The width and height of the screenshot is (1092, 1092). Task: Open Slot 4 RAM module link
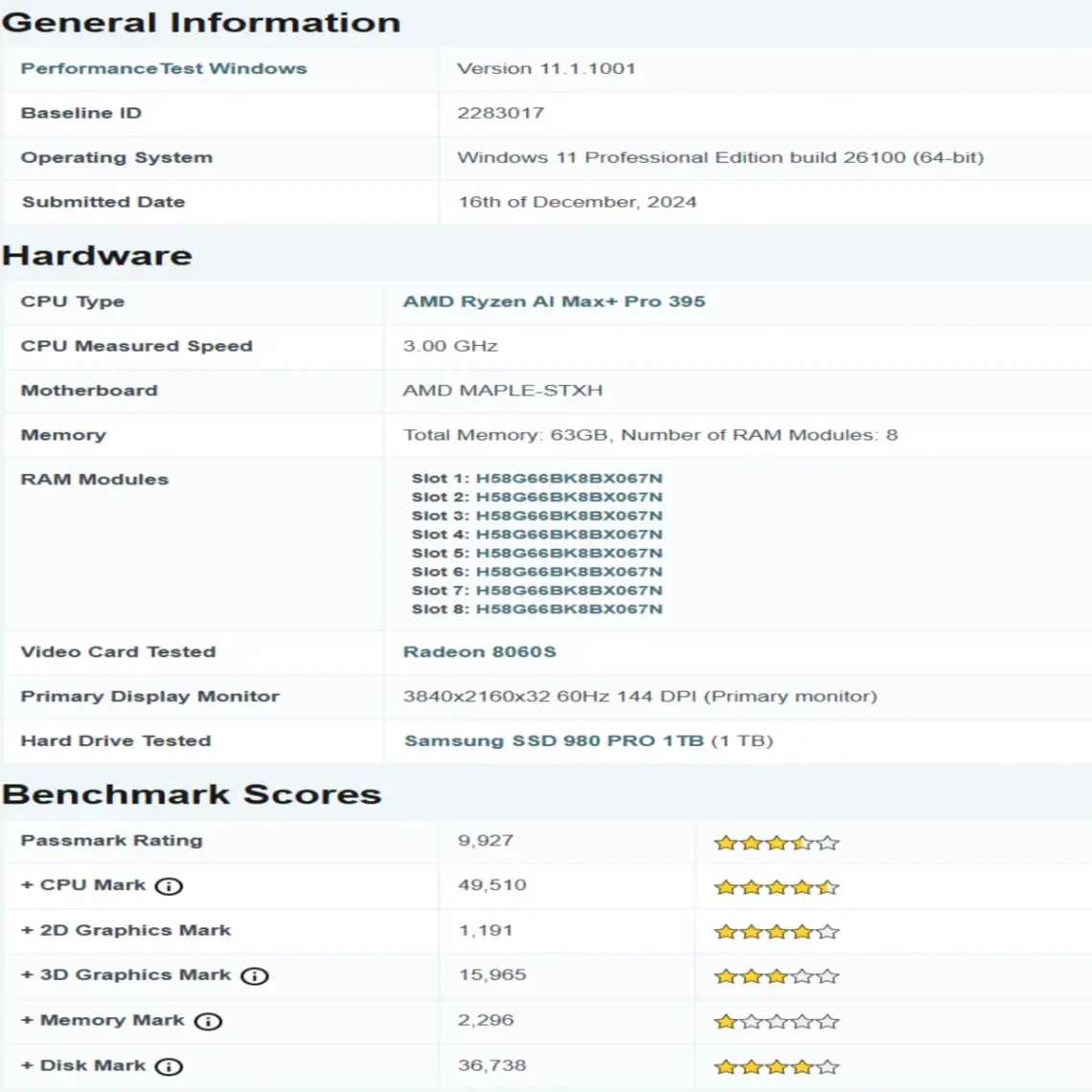click(569, 535)
